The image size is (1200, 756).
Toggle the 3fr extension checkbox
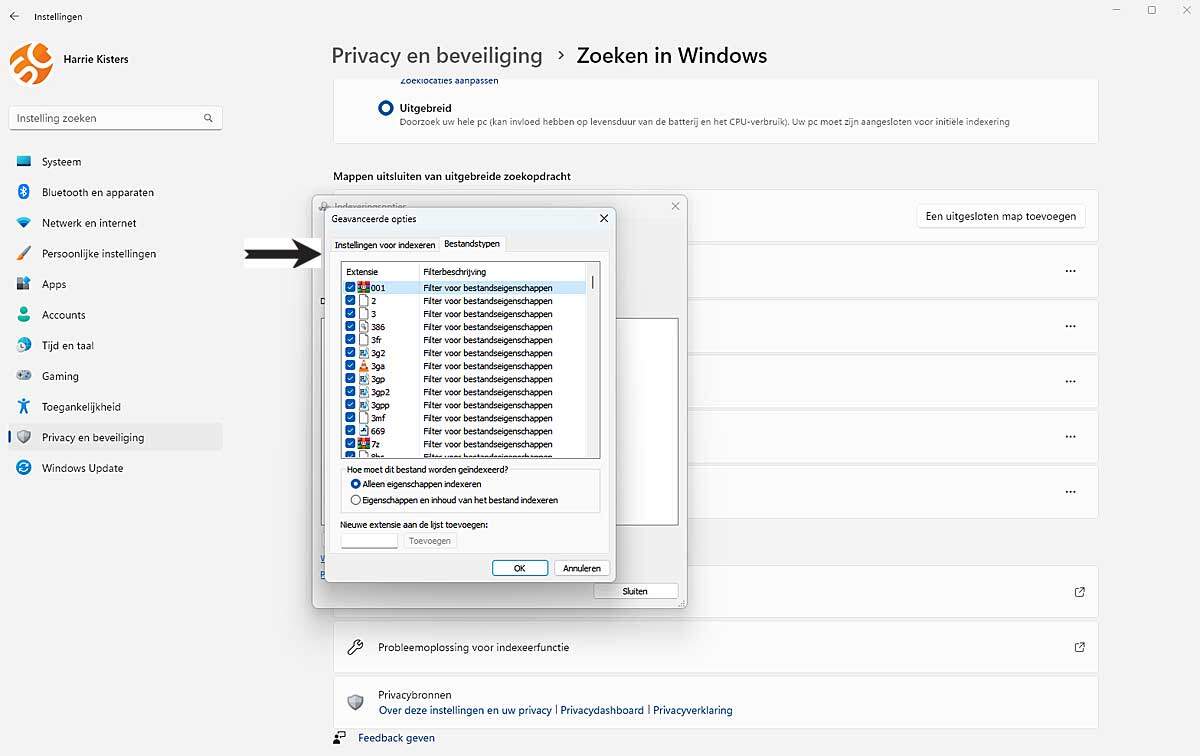click(x=350, y=340)
